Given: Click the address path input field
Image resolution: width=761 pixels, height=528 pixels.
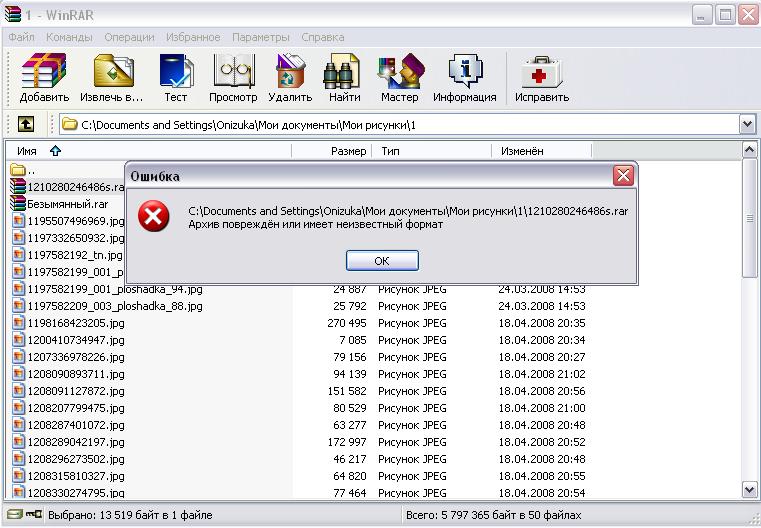Looking at the screenshot, I should [399, 124].
